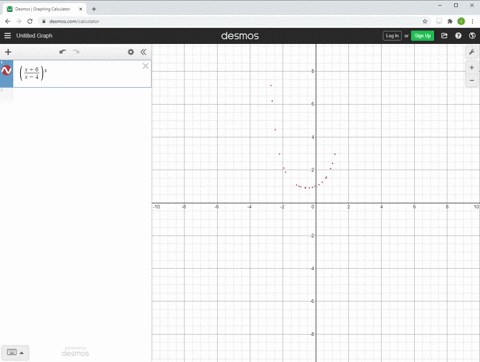Zoom out on the graph
The width and height of the screenshot is (480, 362).
[472, 80]
